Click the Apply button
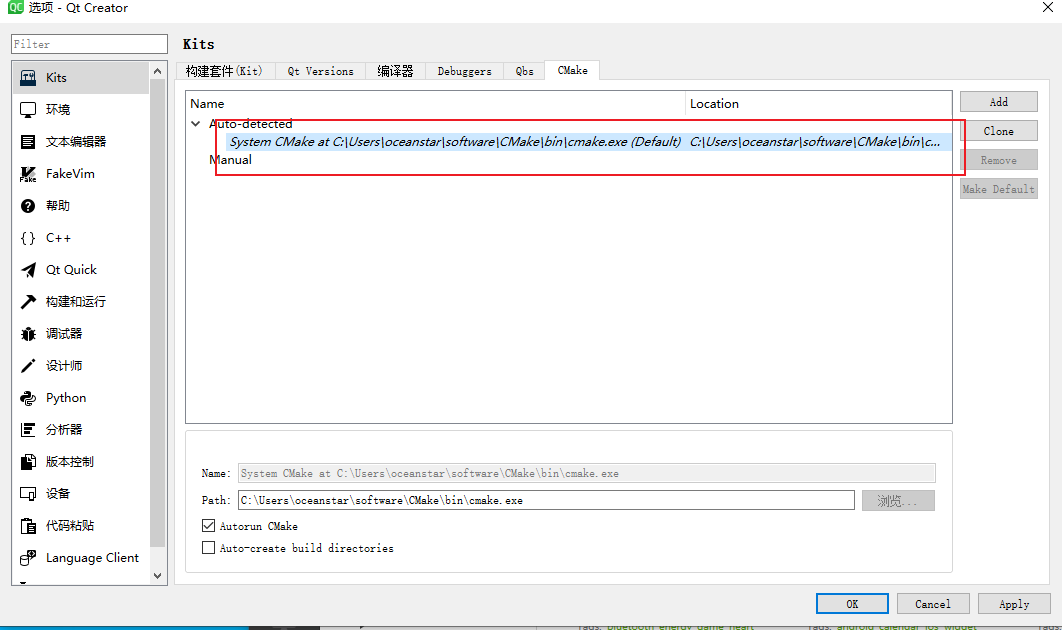Viewport: 1062px width, 630px height. point(1014,604)
